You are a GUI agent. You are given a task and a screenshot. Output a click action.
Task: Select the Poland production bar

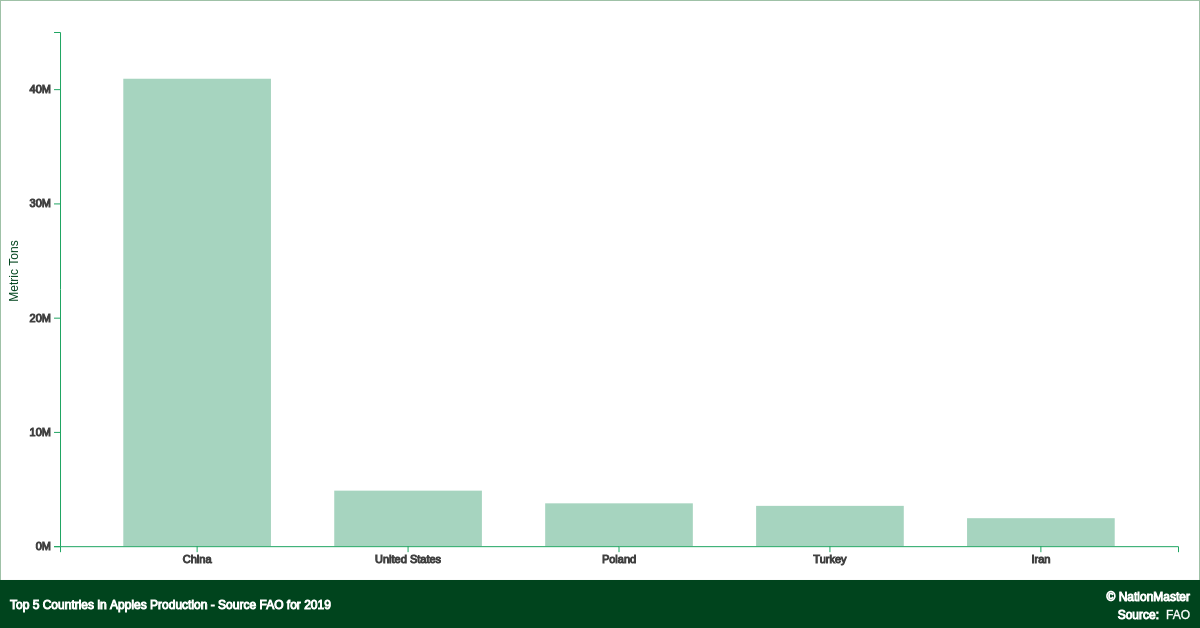pyautogui.click(x=619, y=522)
